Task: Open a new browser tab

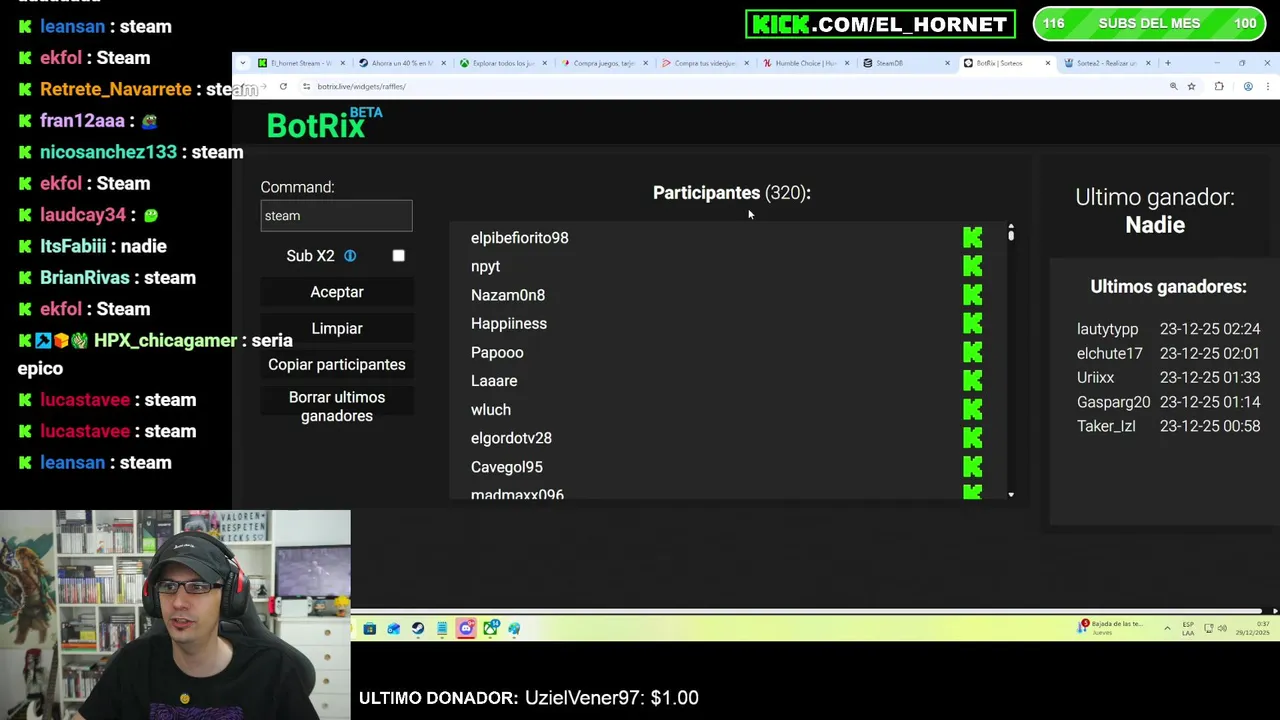Action: (x=1167, y=63)
